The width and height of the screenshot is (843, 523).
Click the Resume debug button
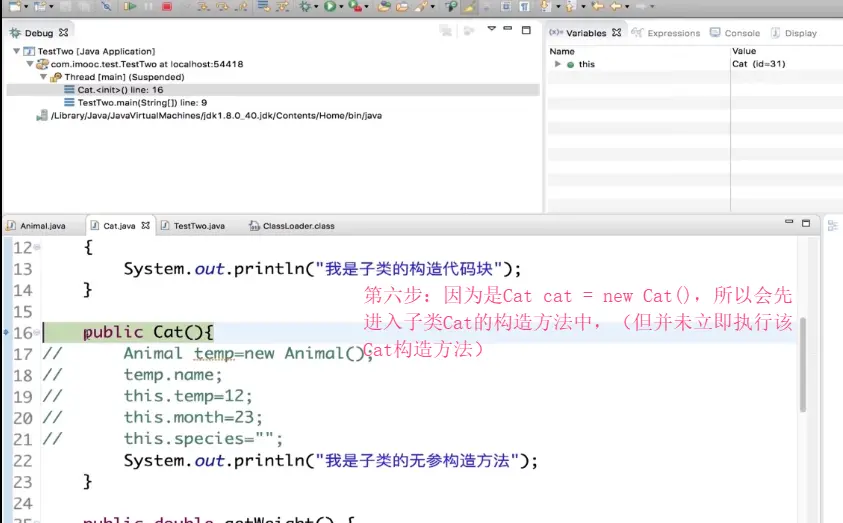[130, 6]
